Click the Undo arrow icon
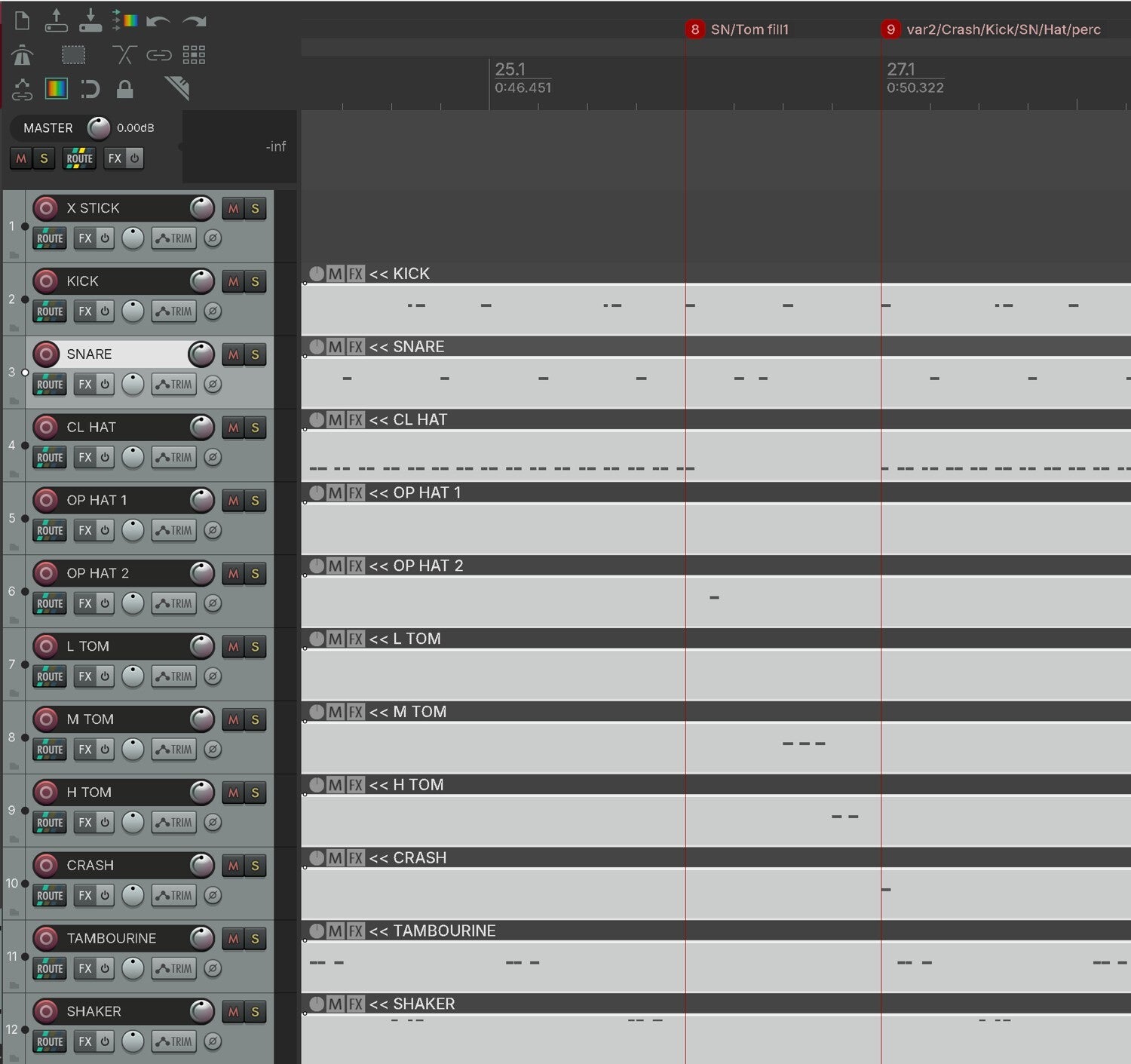This screenshot has width=1131, height=1064. point(158,21)
